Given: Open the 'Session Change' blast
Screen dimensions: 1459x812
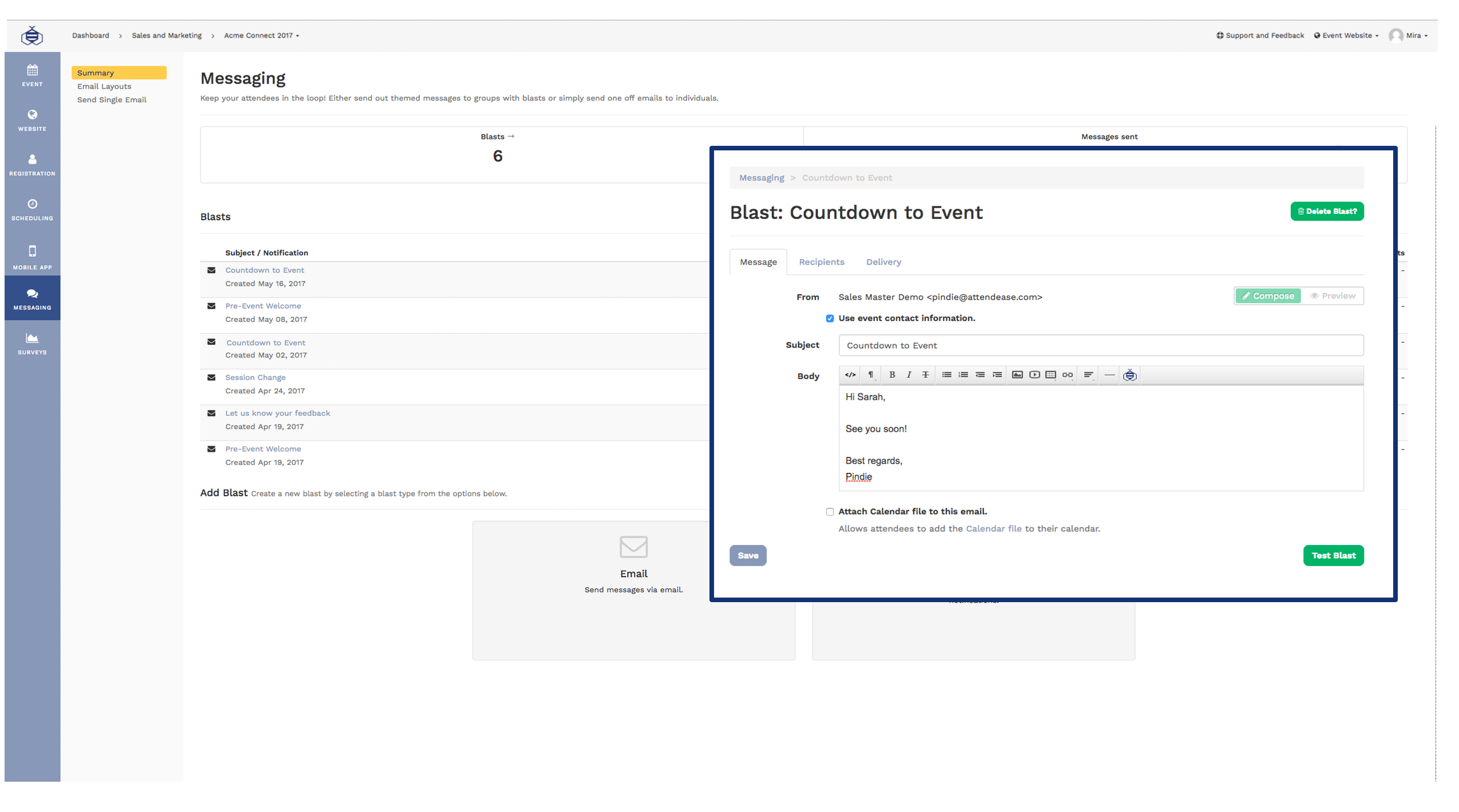Looking at the screenshot, I should click(x=255, y=377).
